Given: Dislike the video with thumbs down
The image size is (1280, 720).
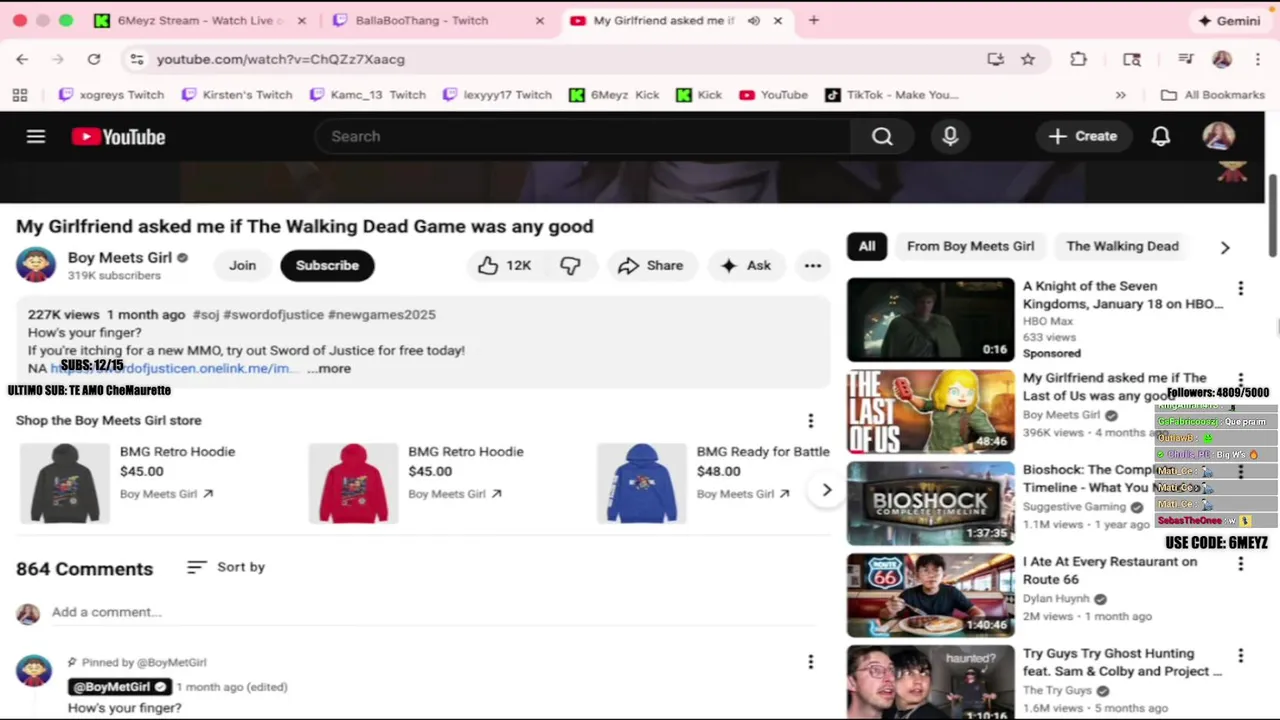Looking at the screenshot, I should [570, 265].
